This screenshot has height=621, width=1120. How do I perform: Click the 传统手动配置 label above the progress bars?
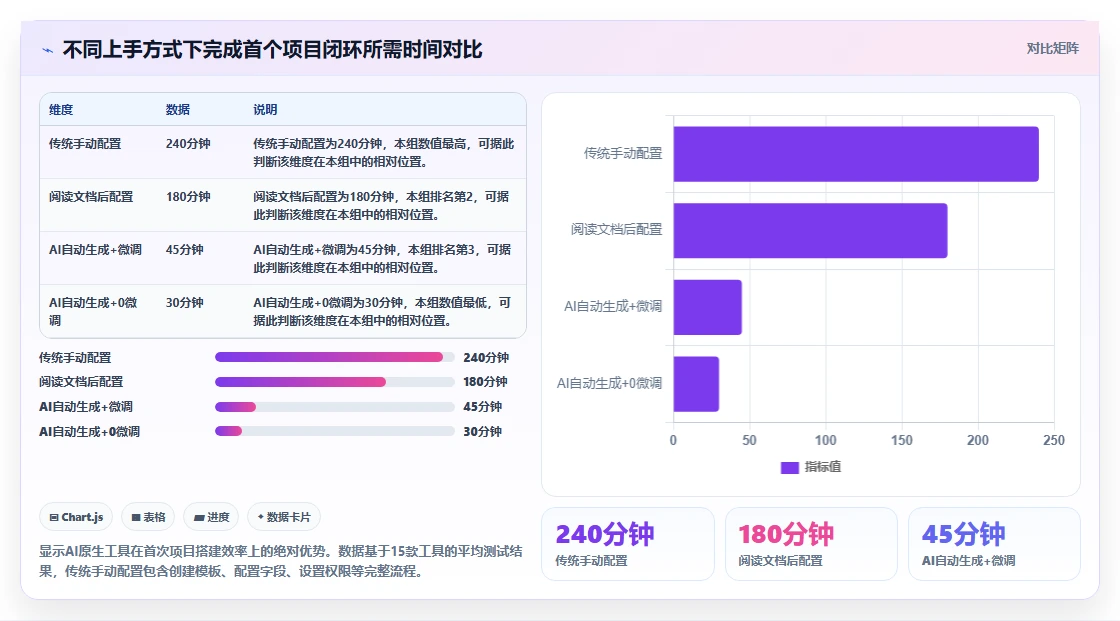[75, 357]
